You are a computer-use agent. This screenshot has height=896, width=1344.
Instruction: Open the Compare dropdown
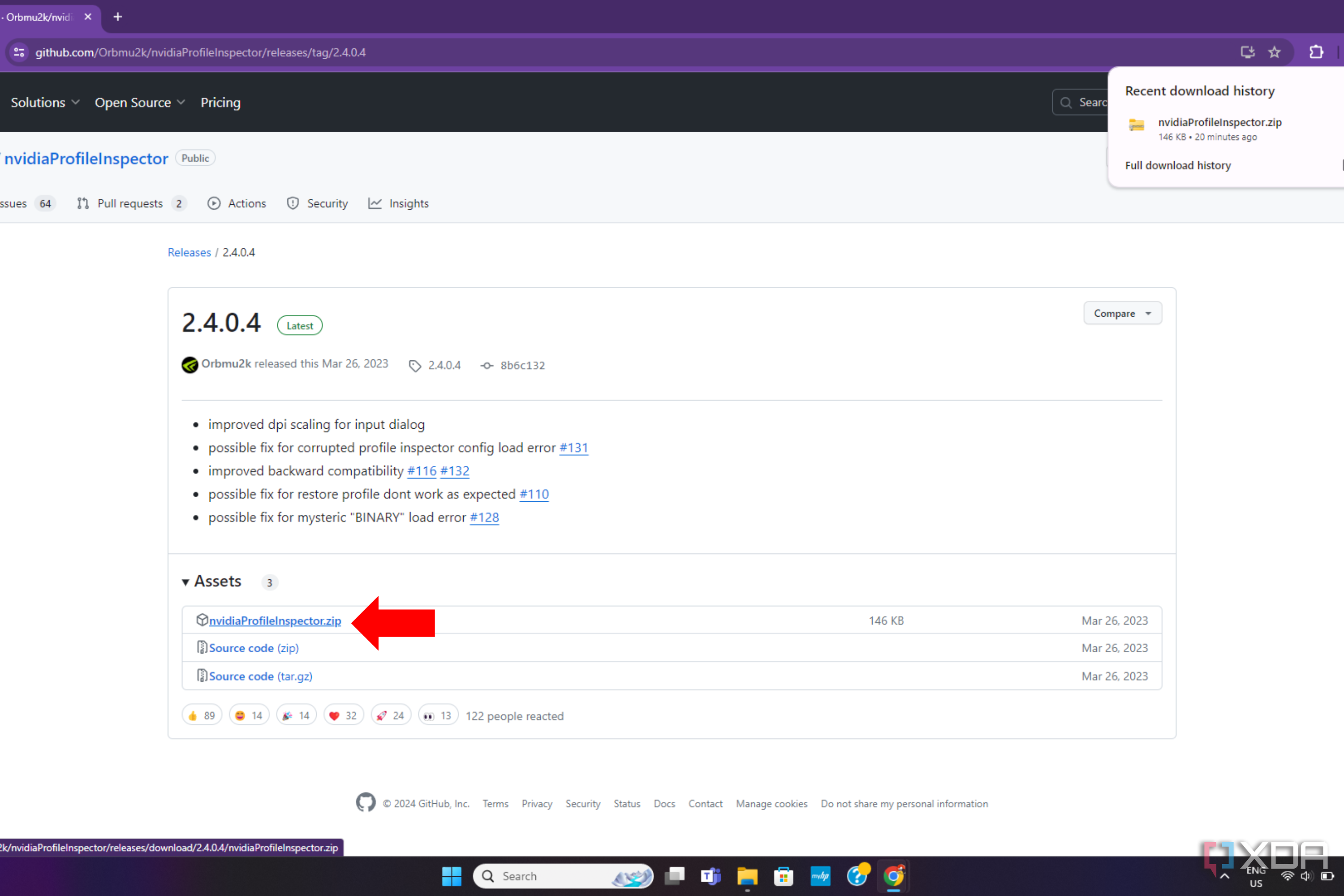click(x=1122, y=313)
